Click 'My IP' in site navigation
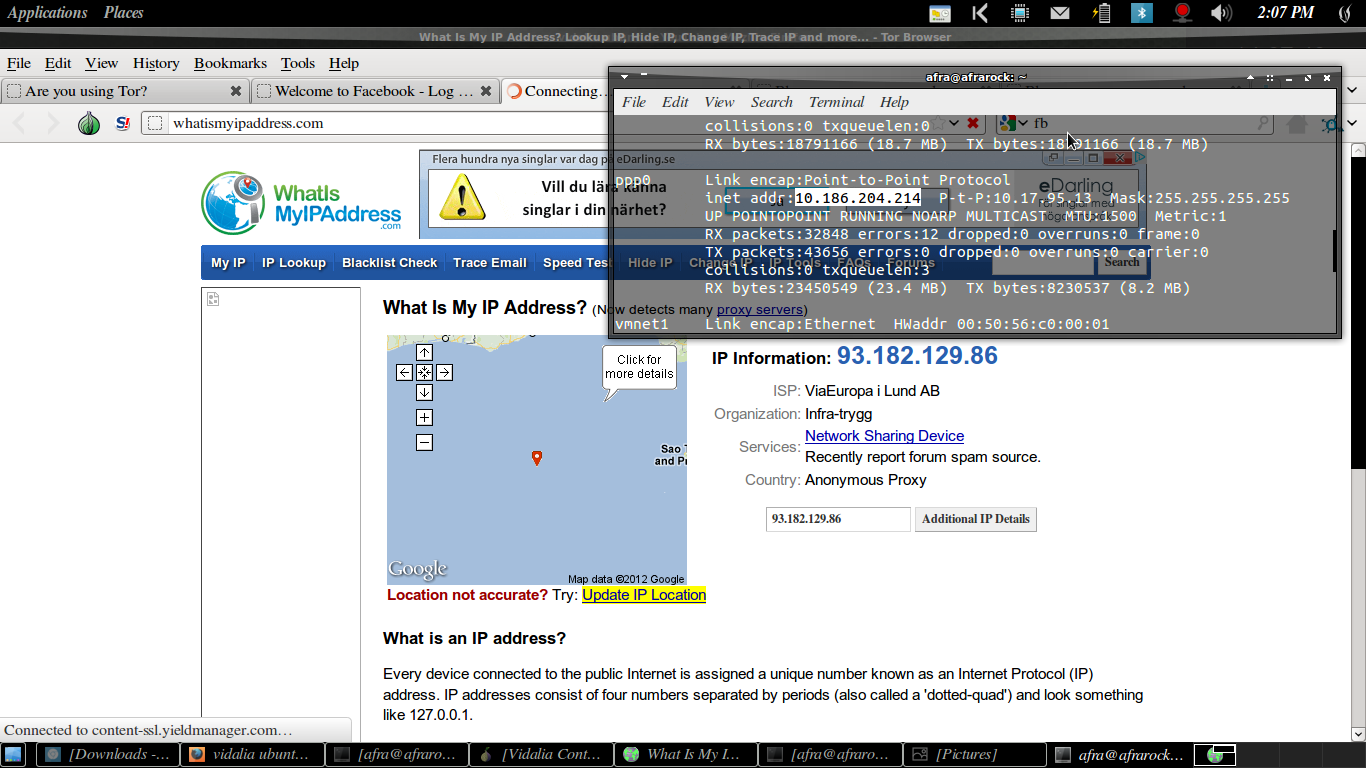The image size is (1366, 768). (228, 263)
